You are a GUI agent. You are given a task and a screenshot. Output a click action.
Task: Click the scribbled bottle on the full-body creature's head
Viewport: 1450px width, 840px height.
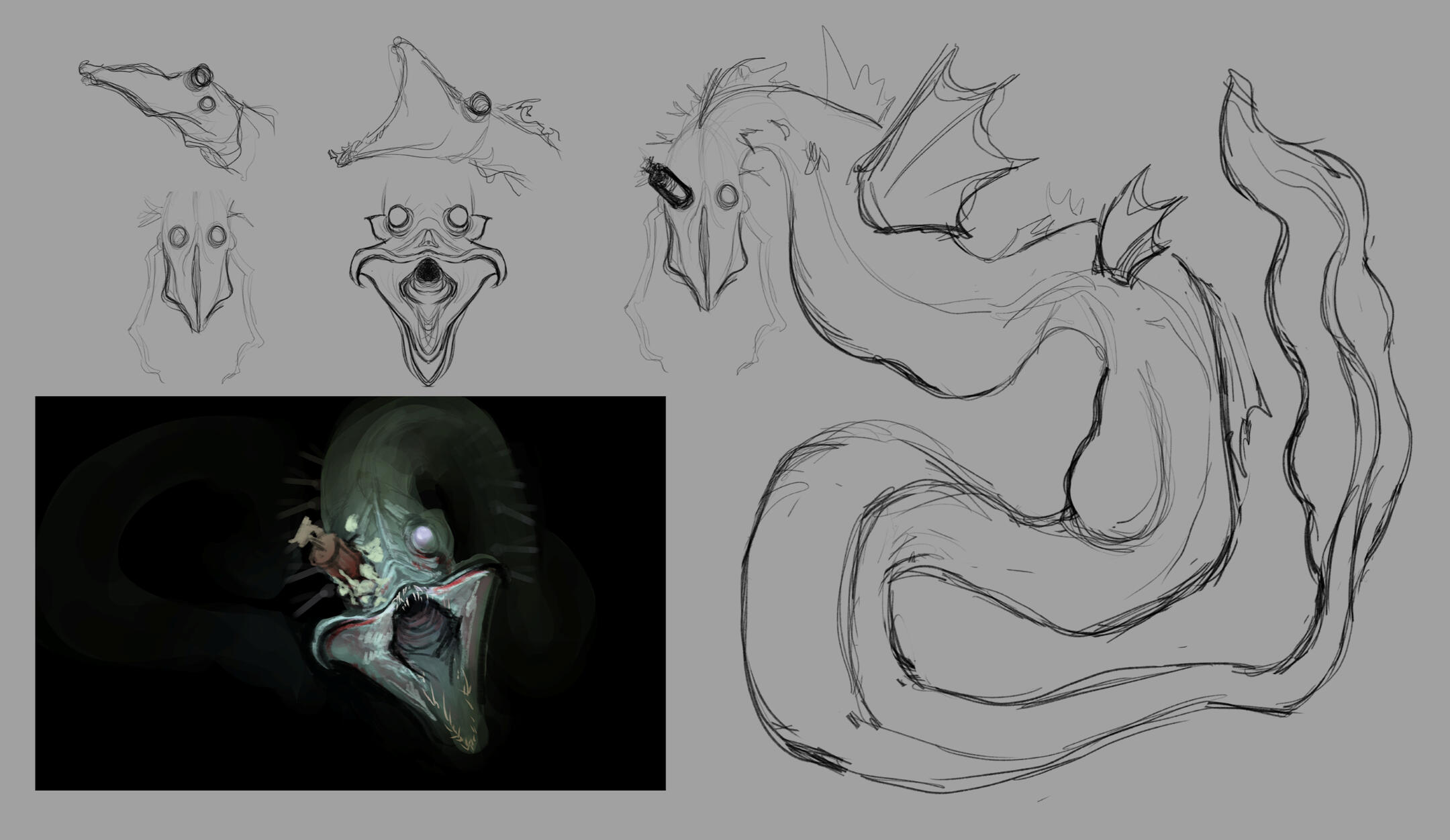[x=669, y=184]
